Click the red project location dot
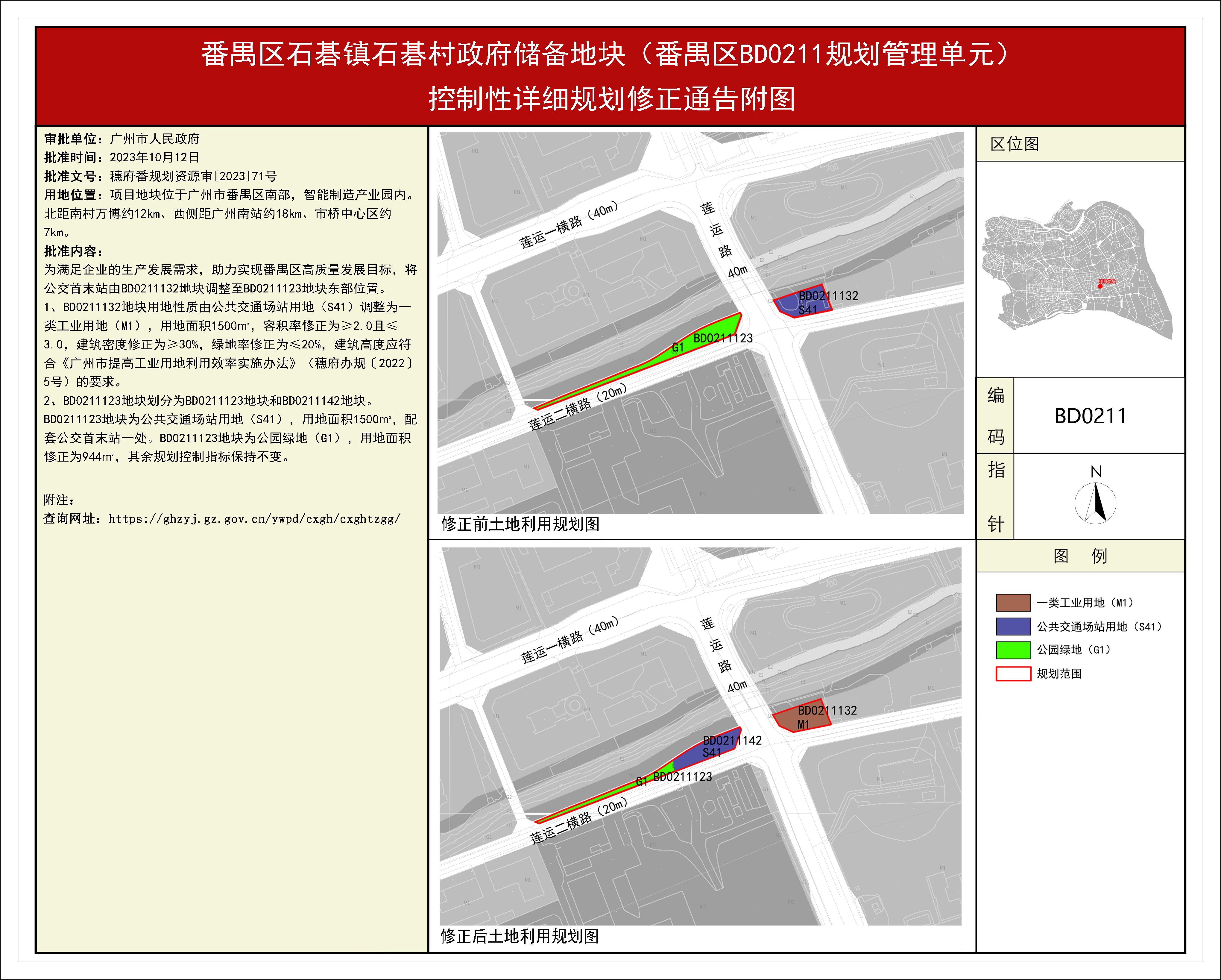This screenshot has height=980, width=1221. [1100, 286]
